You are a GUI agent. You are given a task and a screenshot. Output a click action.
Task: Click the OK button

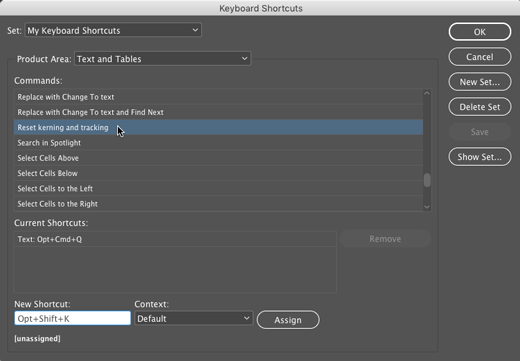click(x=480, y=32)
